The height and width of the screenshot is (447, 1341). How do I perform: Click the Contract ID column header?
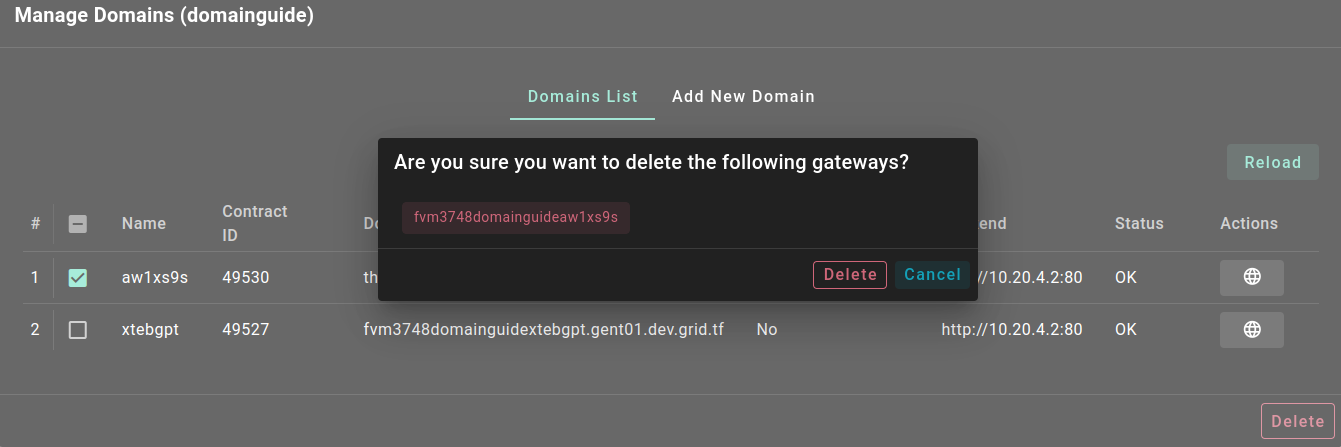[x=254, y=223]
